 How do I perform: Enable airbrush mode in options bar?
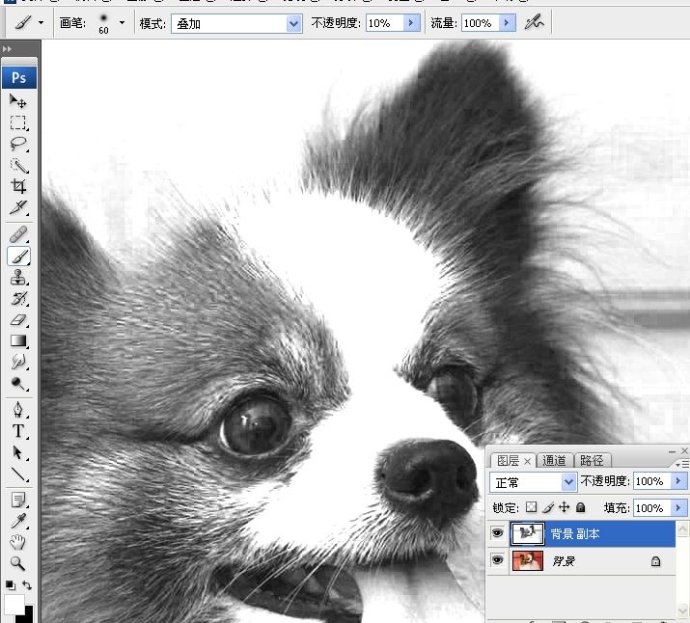click(535, 22)
